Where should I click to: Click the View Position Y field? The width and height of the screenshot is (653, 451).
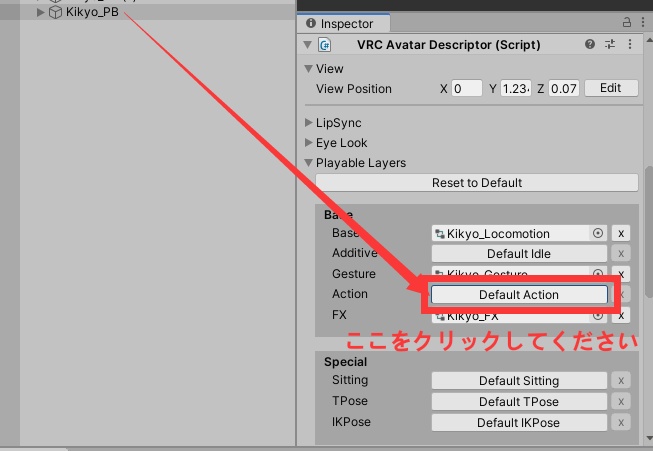point(516,88)
